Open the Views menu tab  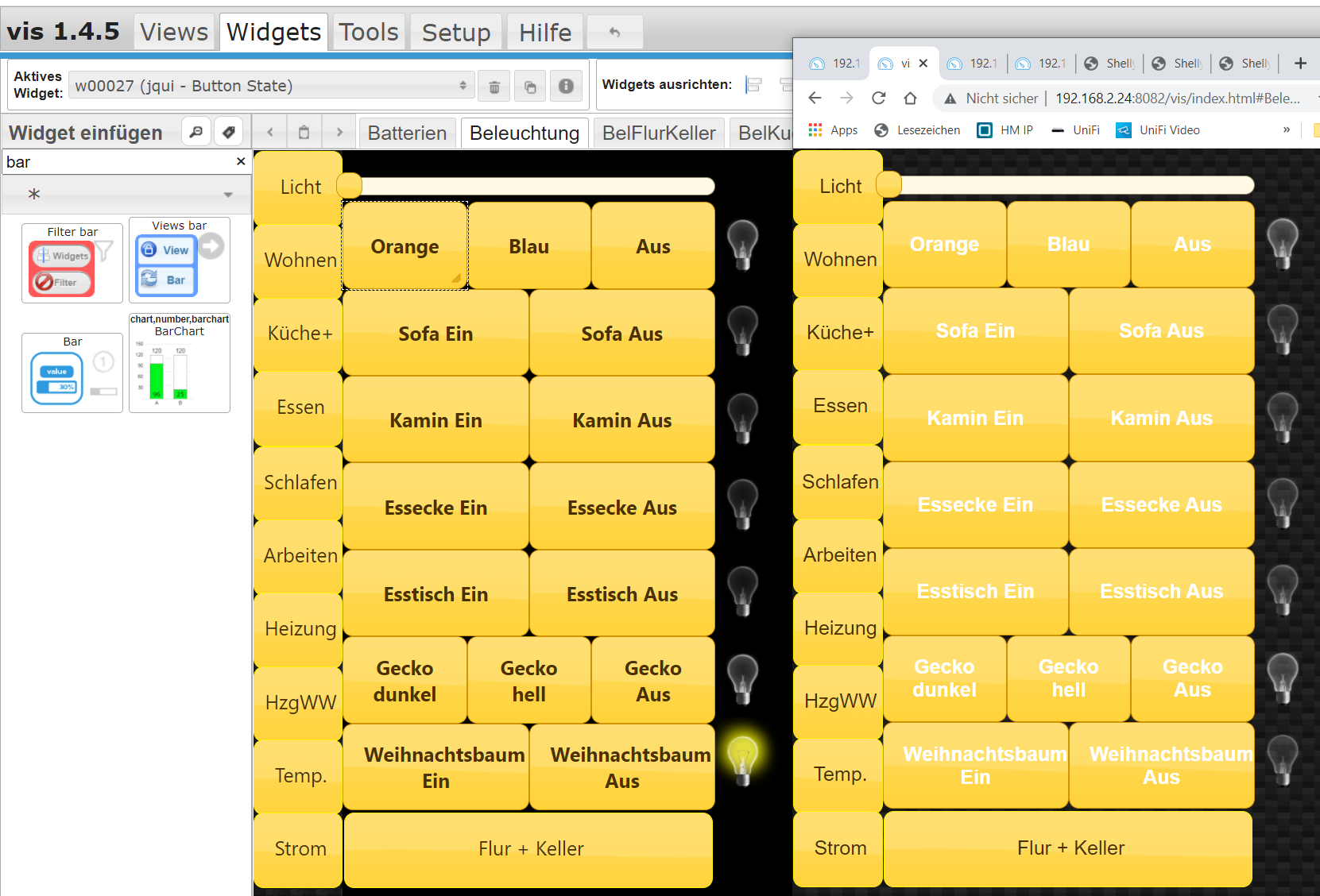tap(174, 32)
